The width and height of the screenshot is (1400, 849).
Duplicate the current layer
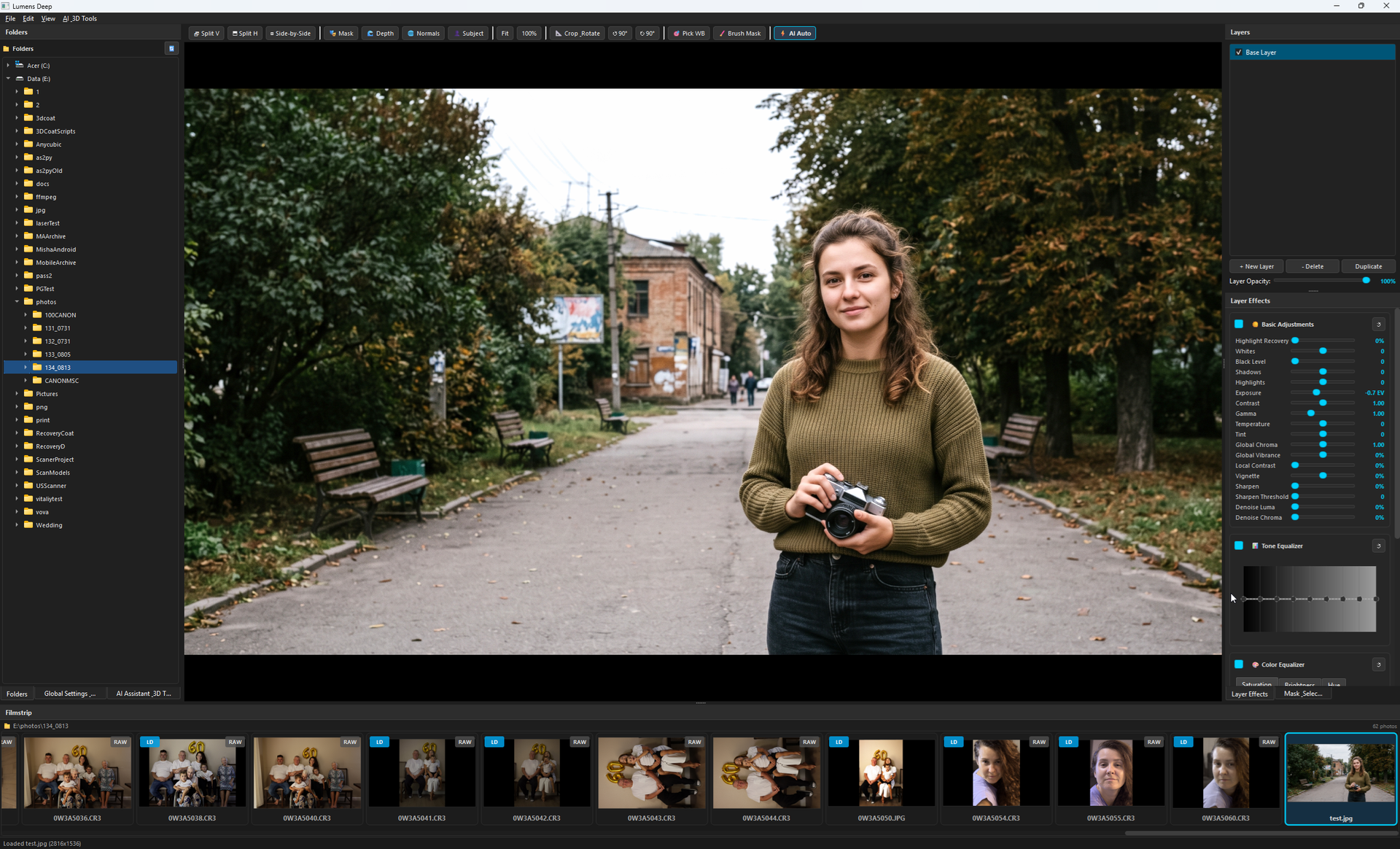[x=1368, y=266]
